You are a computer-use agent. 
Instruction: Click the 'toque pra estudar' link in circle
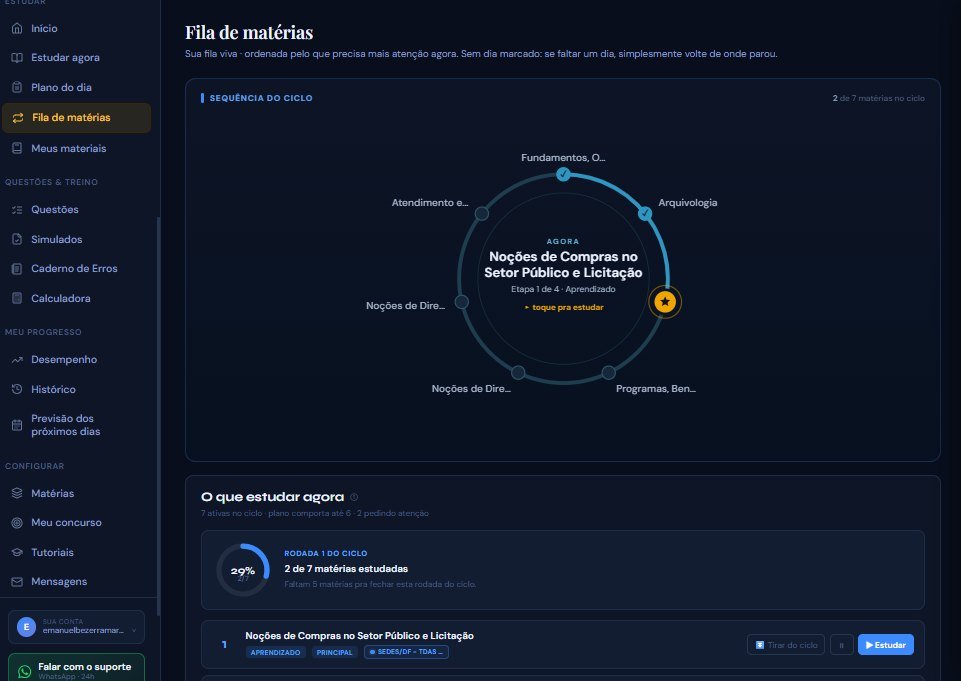coord(564,307)
